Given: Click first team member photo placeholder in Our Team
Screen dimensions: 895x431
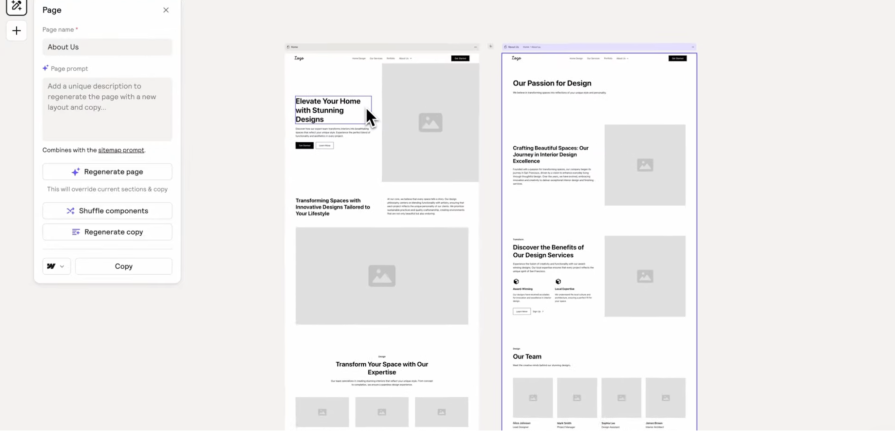Looking at the screenshot, I should 533,398.
